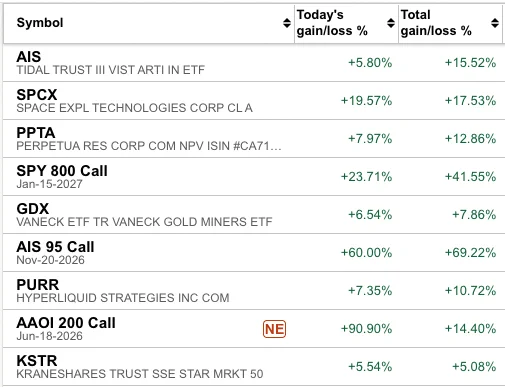Image resolution: width=505 pixels, height=387 pixels.
Task: Open the SPY 800 Call position
Action: [x=62, y=171]
